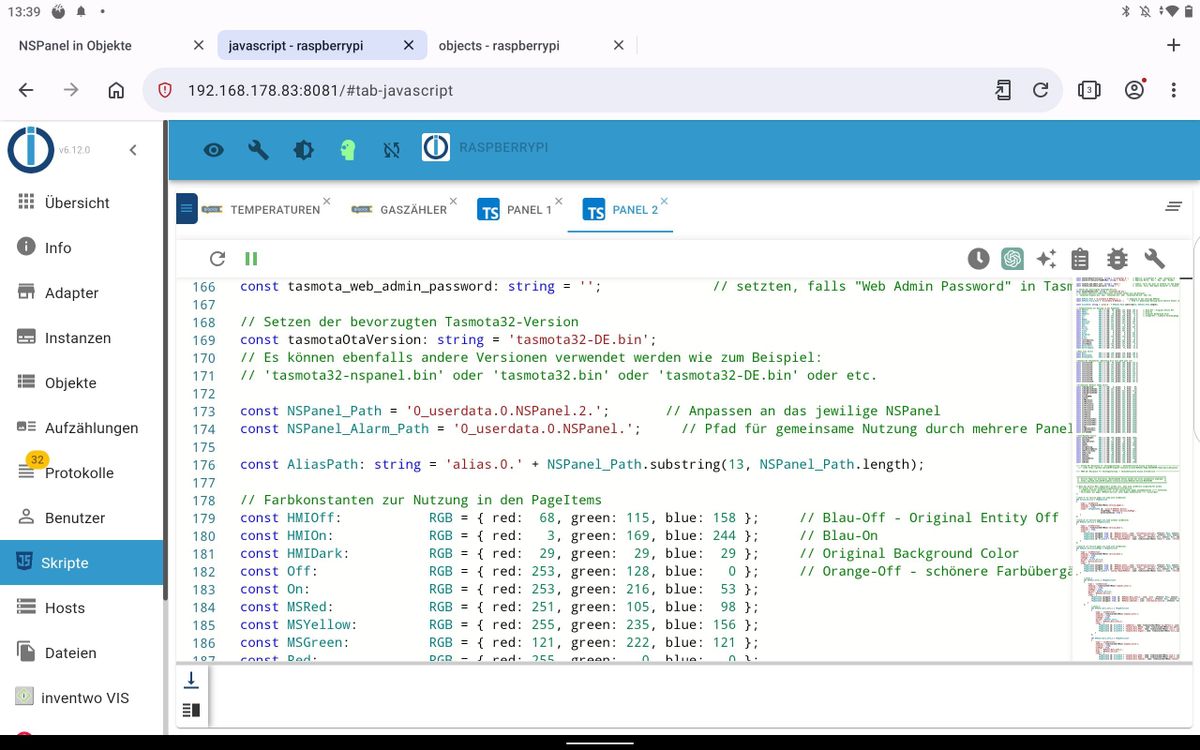Open Protokolle log page
The width and height of the screenshot is (1200, 750).
[82, 472]
